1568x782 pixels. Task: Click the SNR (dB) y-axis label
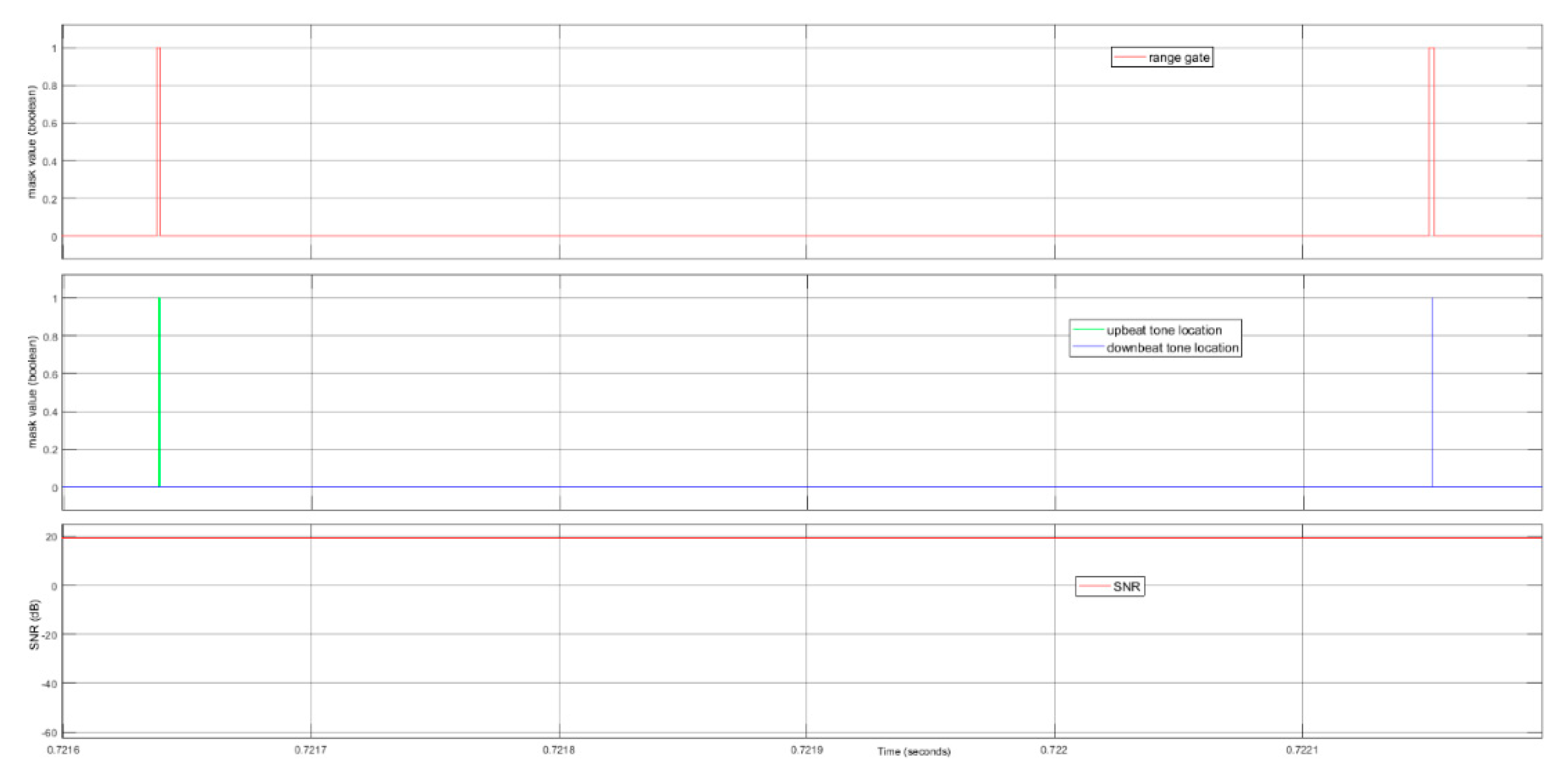pos(34,624)
